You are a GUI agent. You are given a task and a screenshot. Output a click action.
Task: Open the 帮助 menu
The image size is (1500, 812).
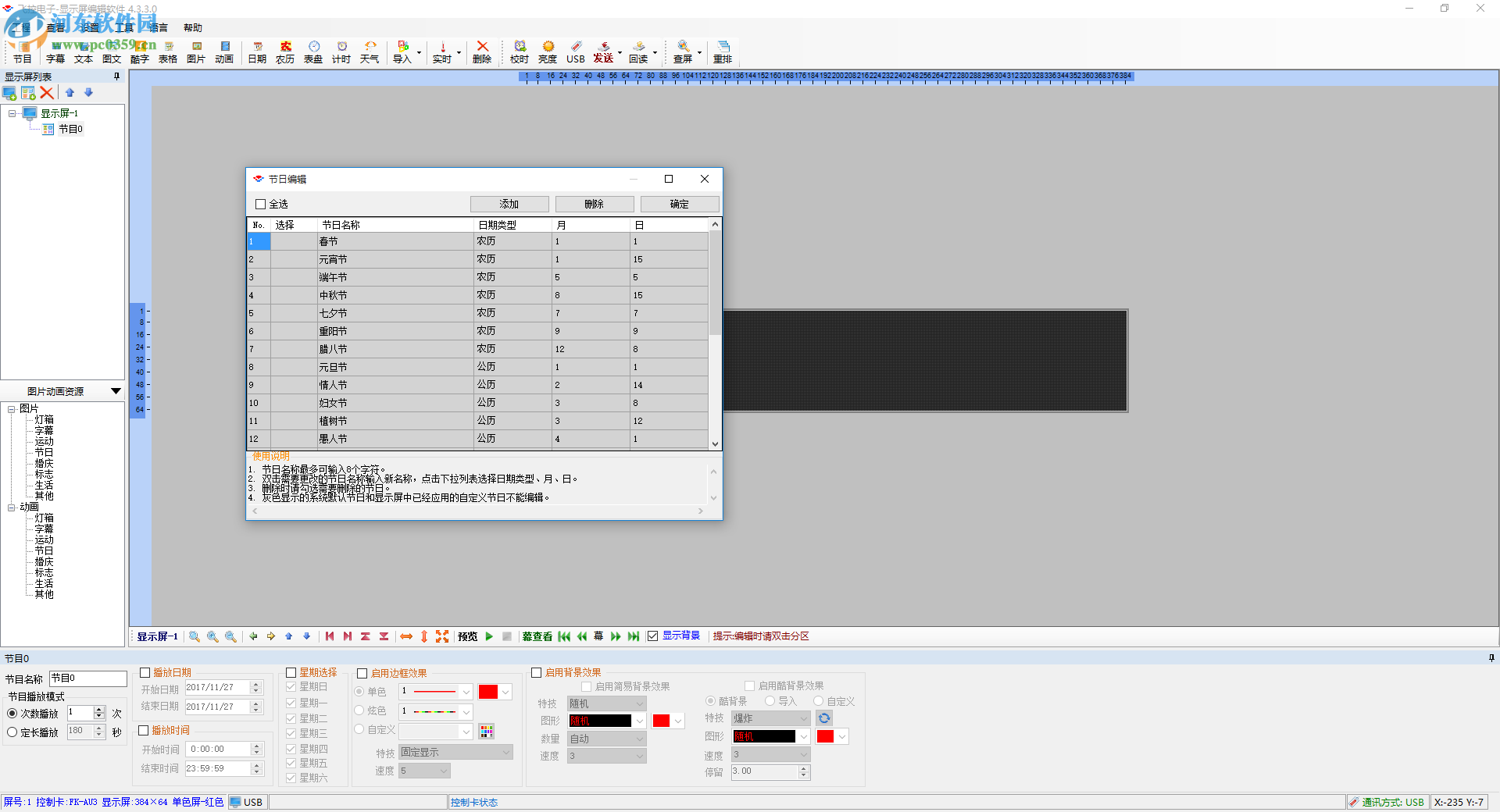coord(193,28)
